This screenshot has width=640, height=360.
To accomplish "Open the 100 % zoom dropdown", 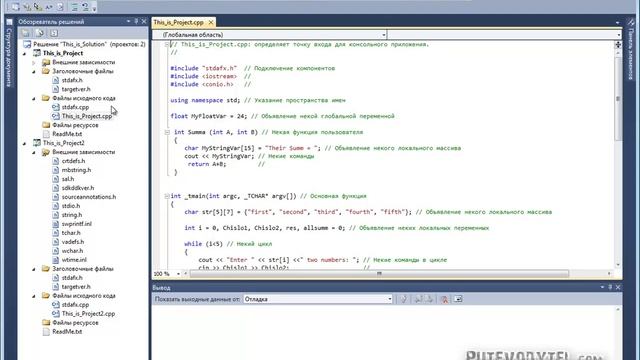I will pos(178,273).
